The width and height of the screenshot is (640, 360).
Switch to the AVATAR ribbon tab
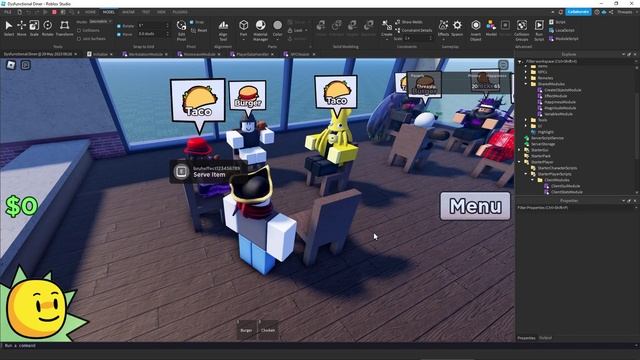pyautogui.click(x=128, y=12)
